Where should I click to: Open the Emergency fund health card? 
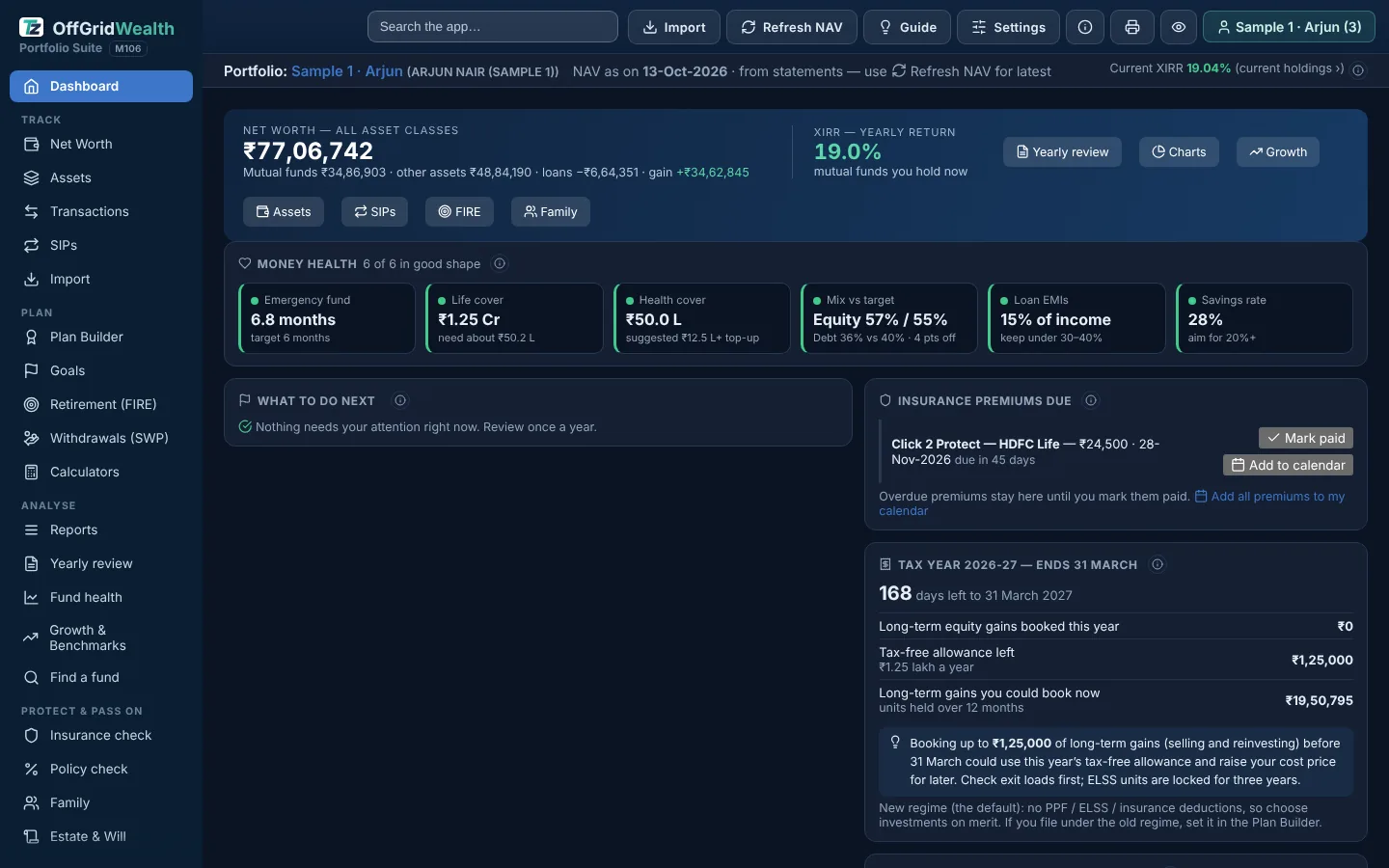tap(327, 318)
